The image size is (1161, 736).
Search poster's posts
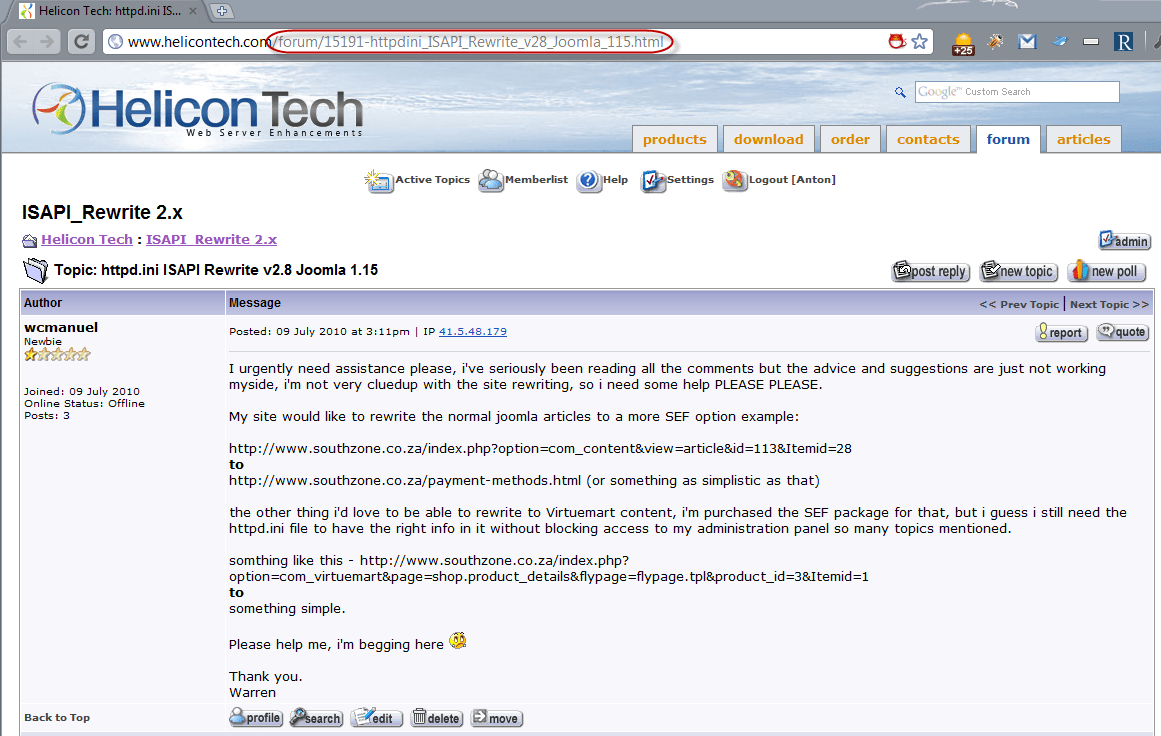click(x=315, y=717)
